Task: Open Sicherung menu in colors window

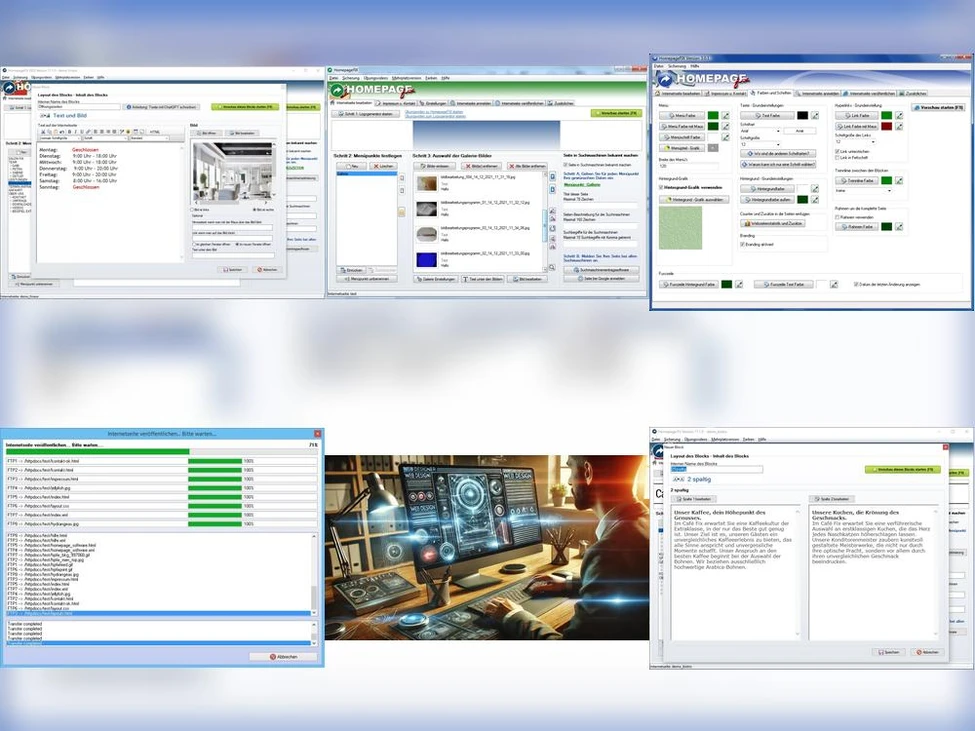Action: point(677,66)
